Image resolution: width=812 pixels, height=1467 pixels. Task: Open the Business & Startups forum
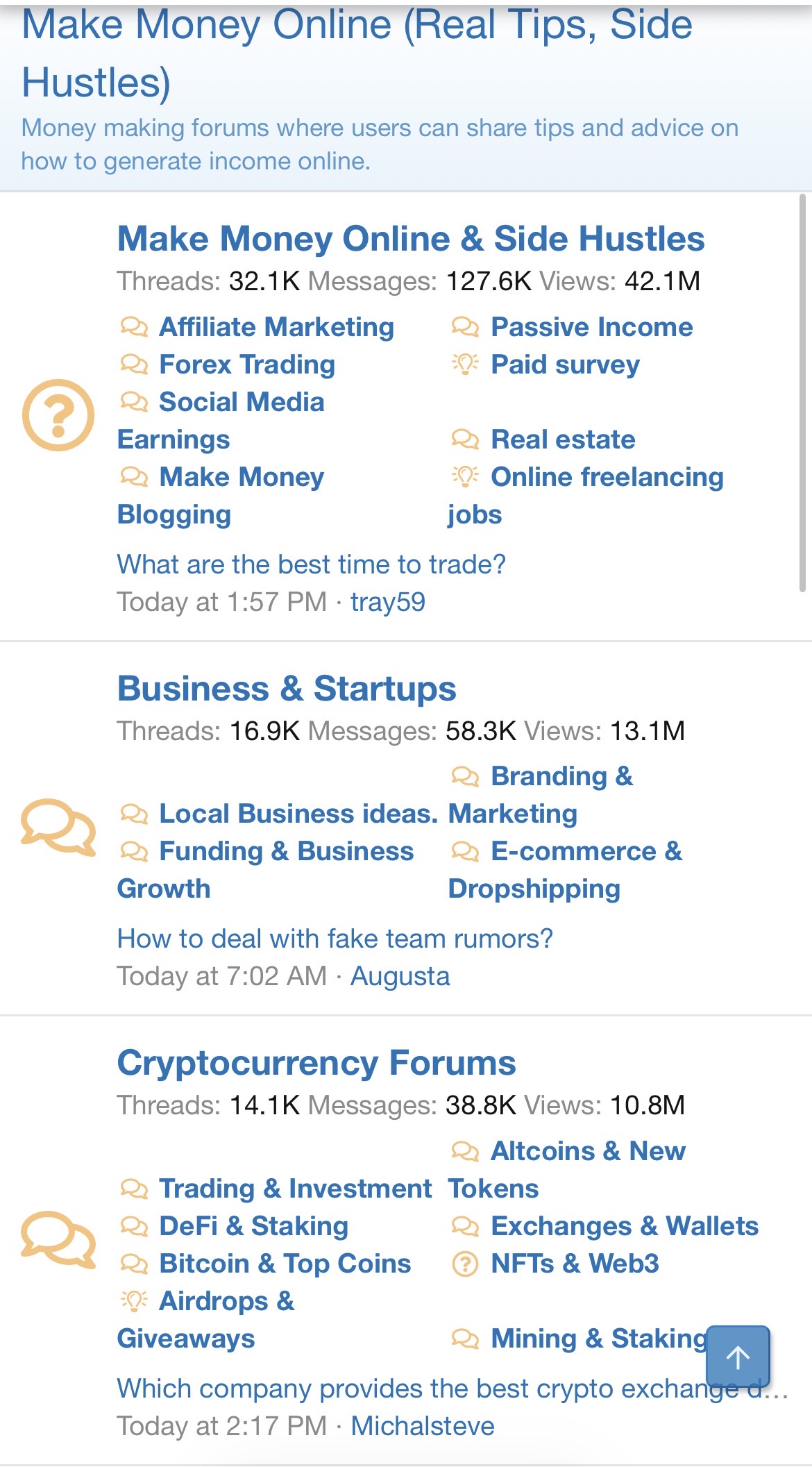click(287, 688)
